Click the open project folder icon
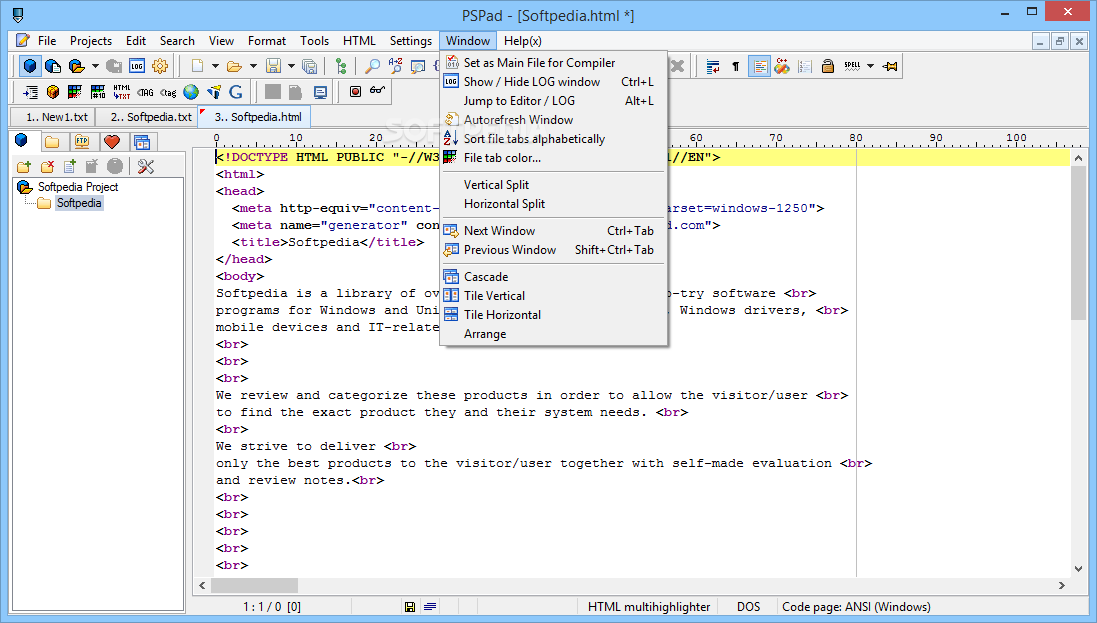Viewport: 1097px width, 623px height. coord(76,66)
